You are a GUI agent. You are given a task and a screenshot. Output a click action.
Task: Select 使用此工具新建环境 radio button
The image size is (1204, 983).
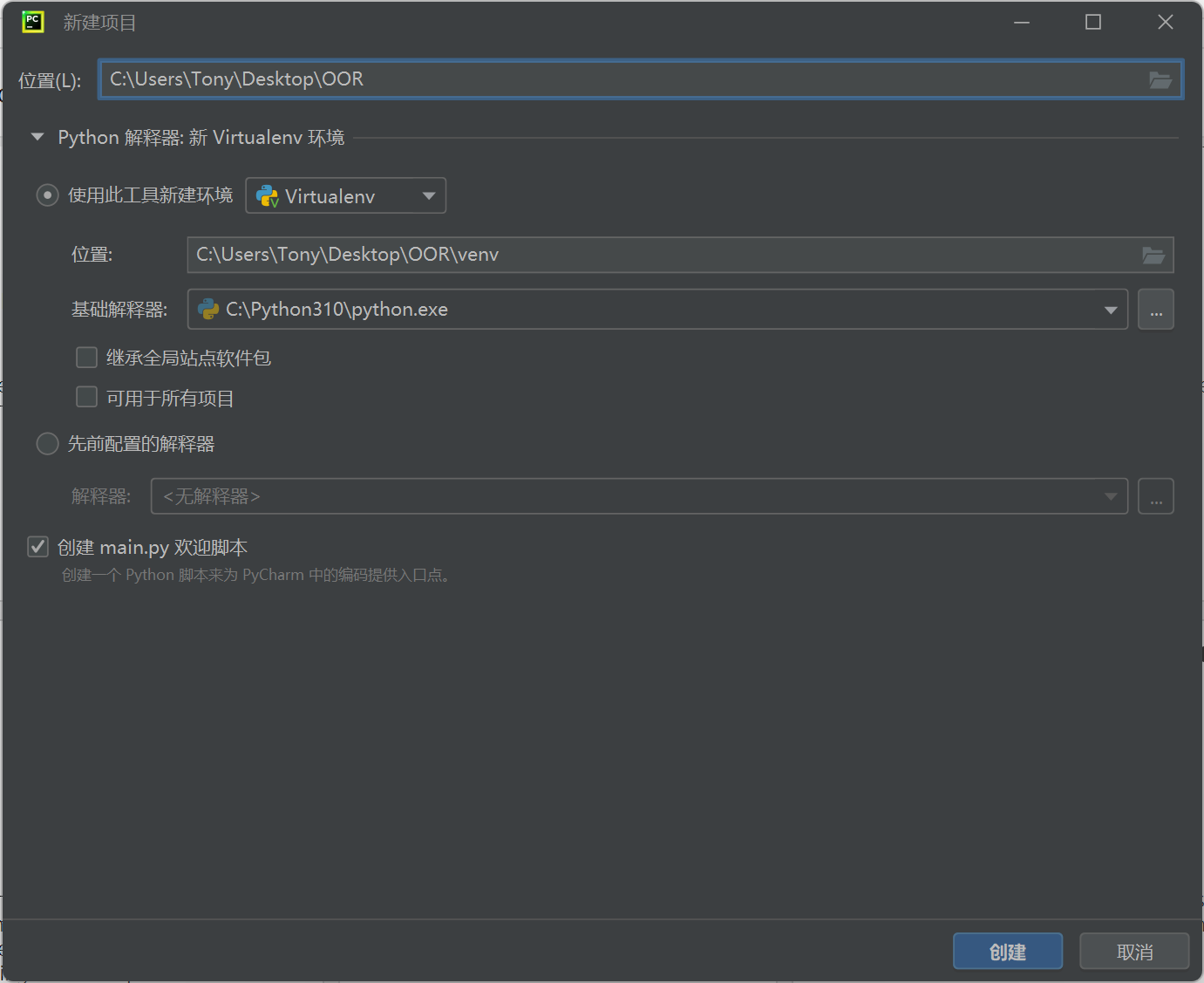pos(47,195)
